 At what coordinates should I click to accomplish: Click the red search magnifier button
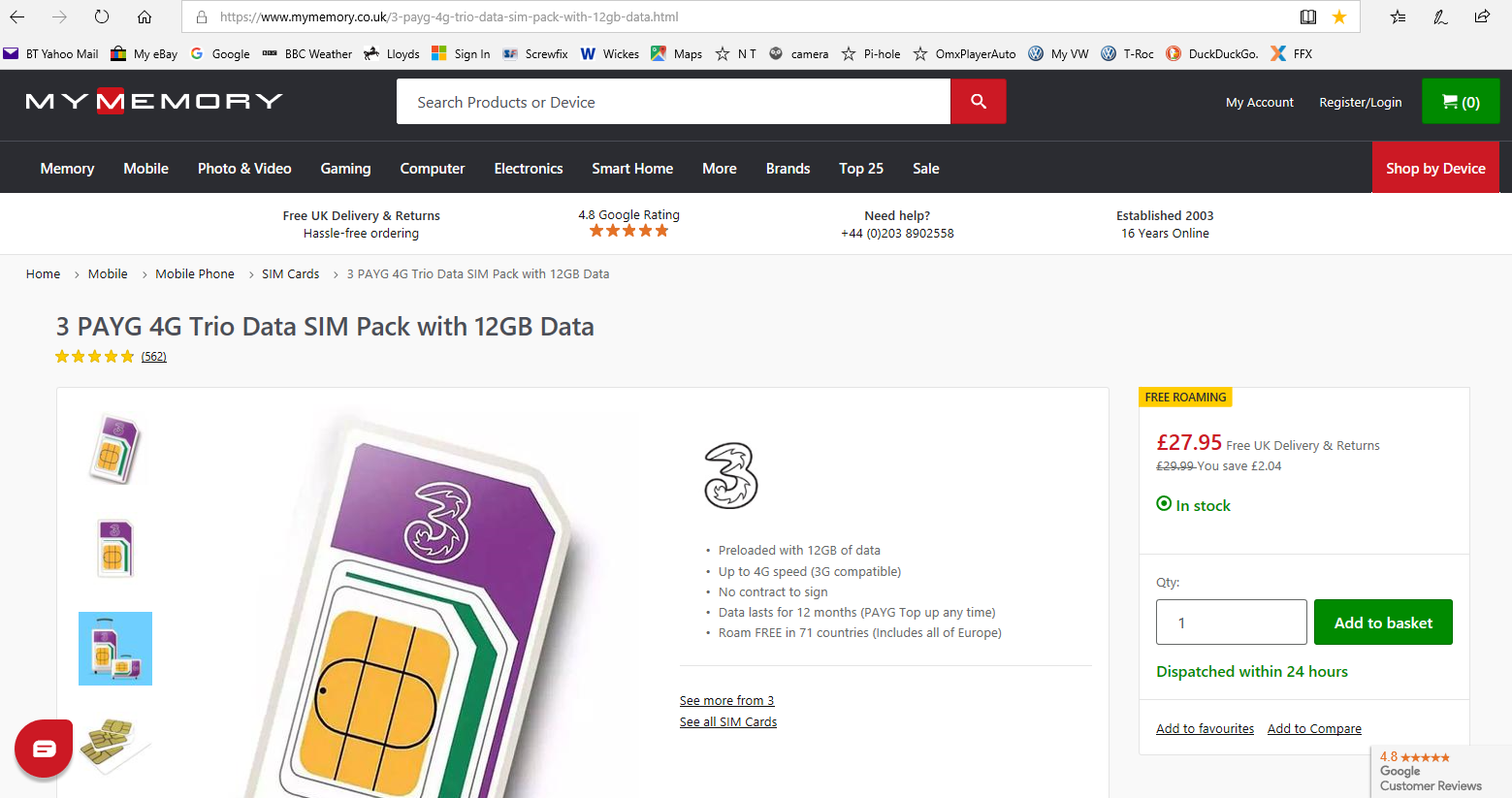pos(978,101)
